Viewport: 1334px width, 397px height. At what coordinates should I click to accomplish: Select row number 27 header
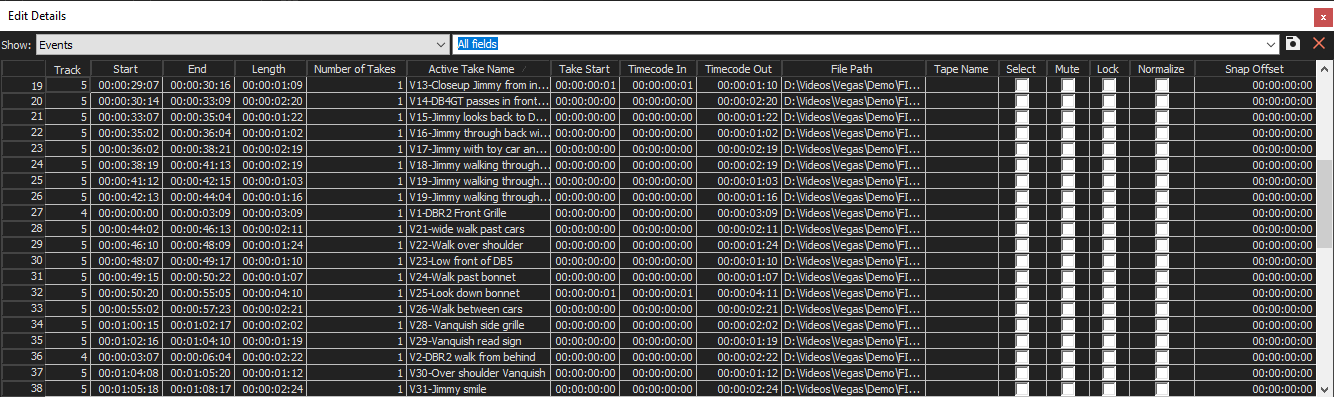(x=23, y=213)
